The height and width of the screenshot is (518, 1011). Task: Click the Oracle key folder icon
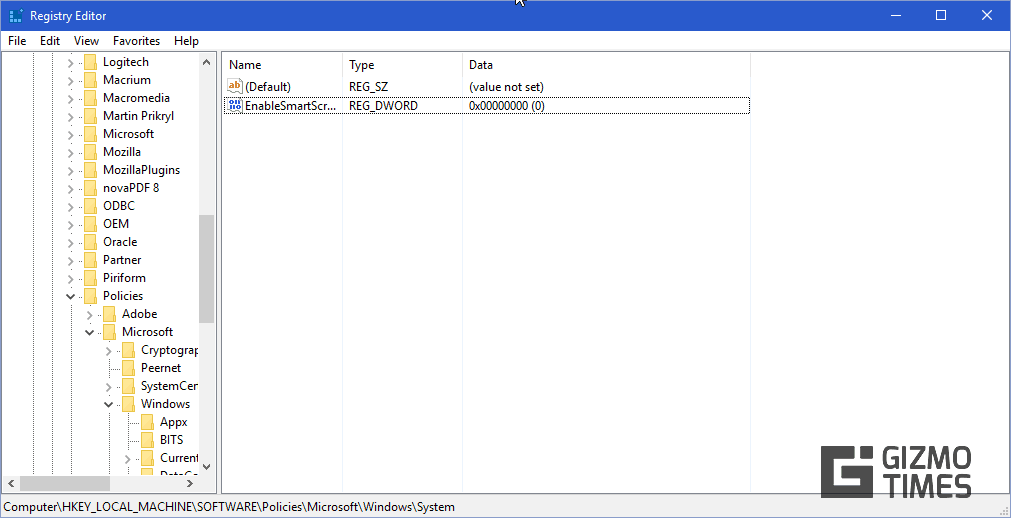click(90, 242)
